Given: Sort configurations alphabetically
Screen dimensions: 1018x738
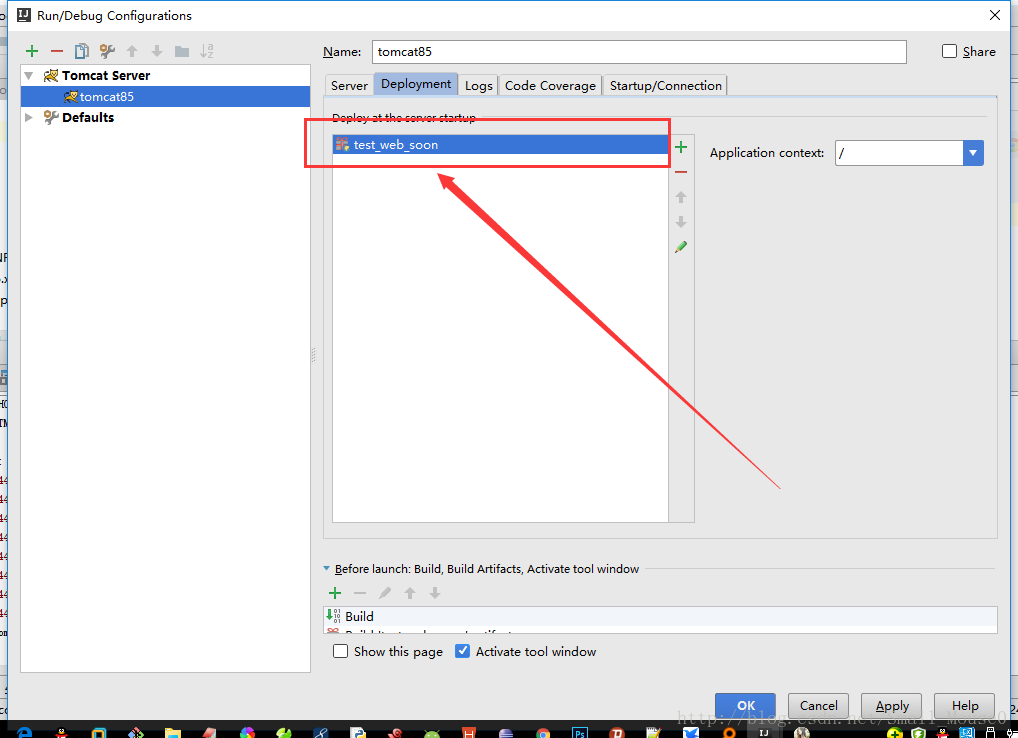Looking at the screenshot, I should pyautogui.click(x=206, y=51).
